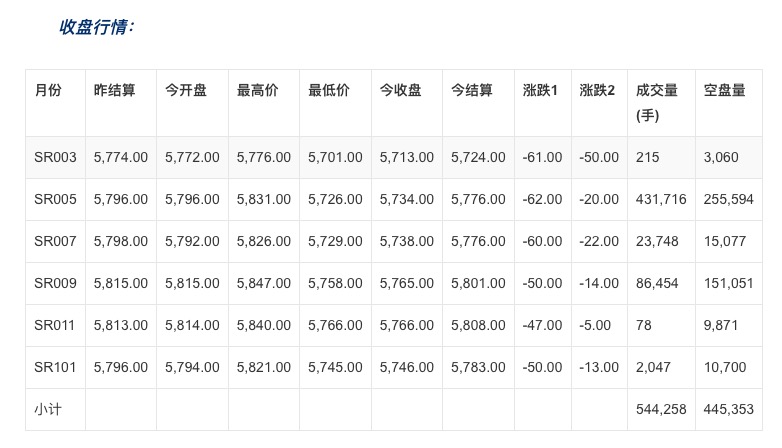Click the 最低价 column header
Viewport: 782px width, 448px height.
click(329, 91)
